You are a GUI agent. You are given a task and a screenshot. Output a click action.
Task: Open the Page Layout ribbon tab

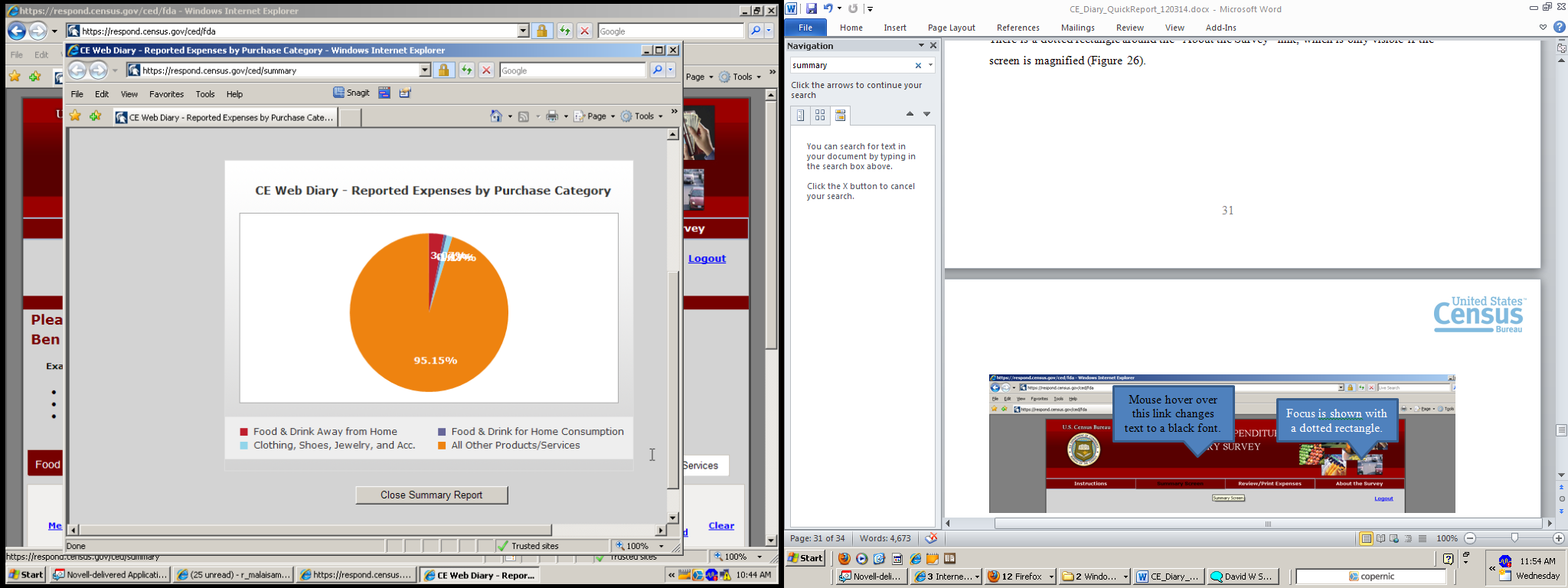[951, 28]
